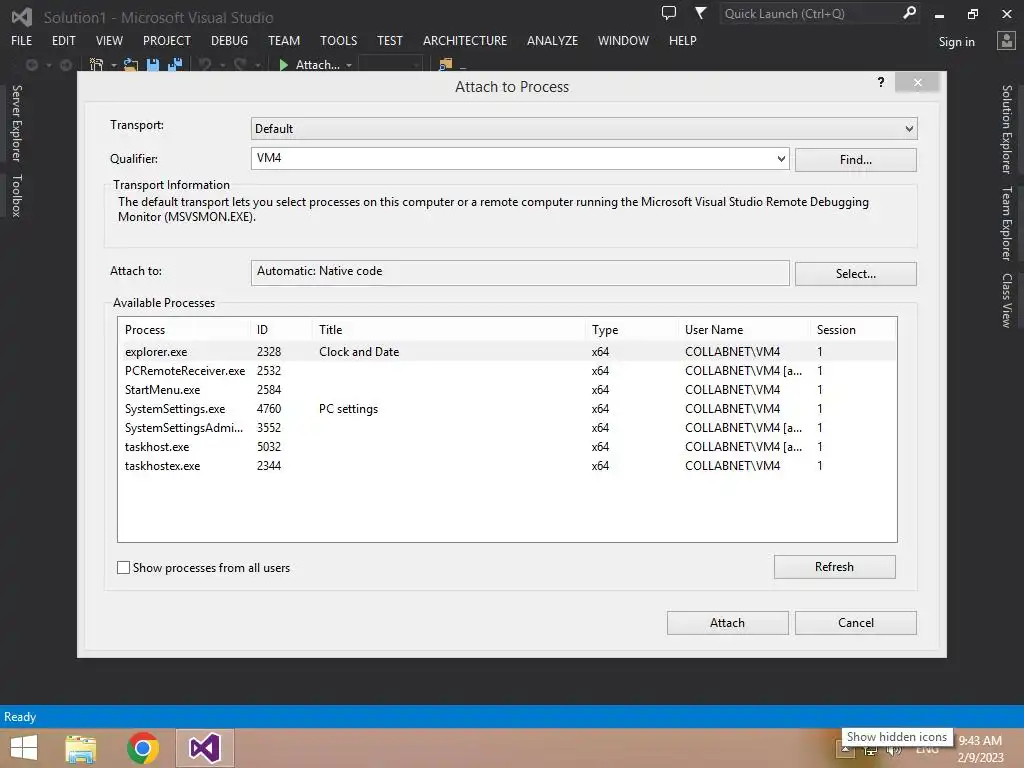Select the taskhost.exe process row
Viewport: 1024px width, 768px height.
[x=507, y=447]
